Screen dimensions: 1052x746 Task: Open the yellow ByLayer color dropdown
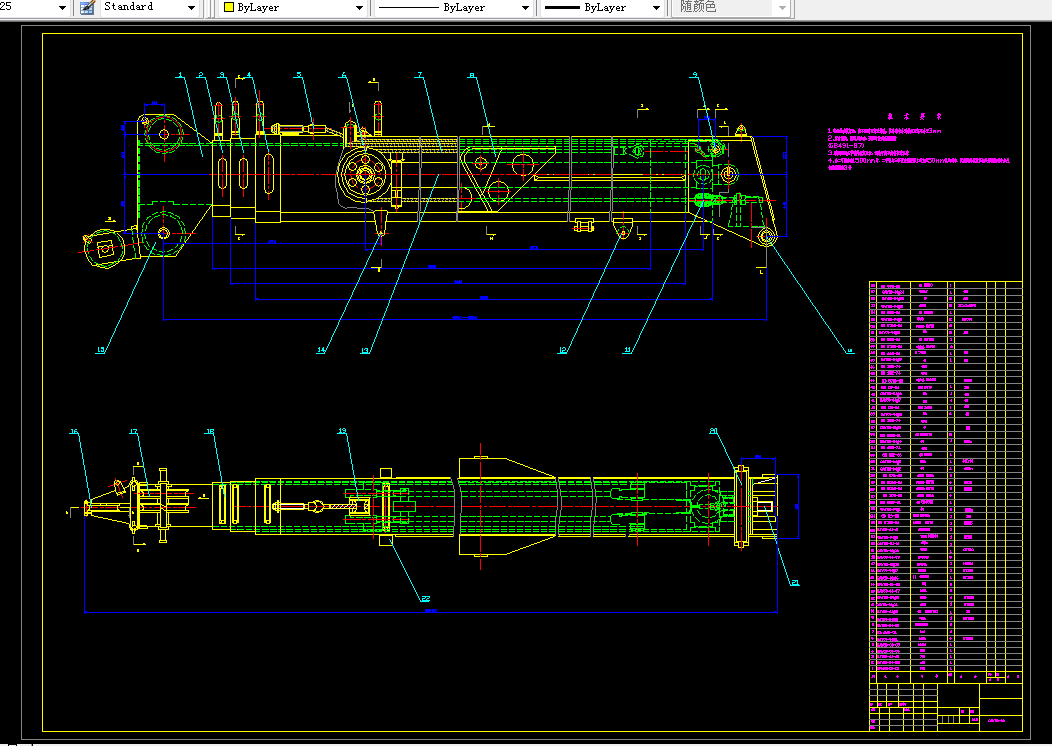click(x=294, y=7)
